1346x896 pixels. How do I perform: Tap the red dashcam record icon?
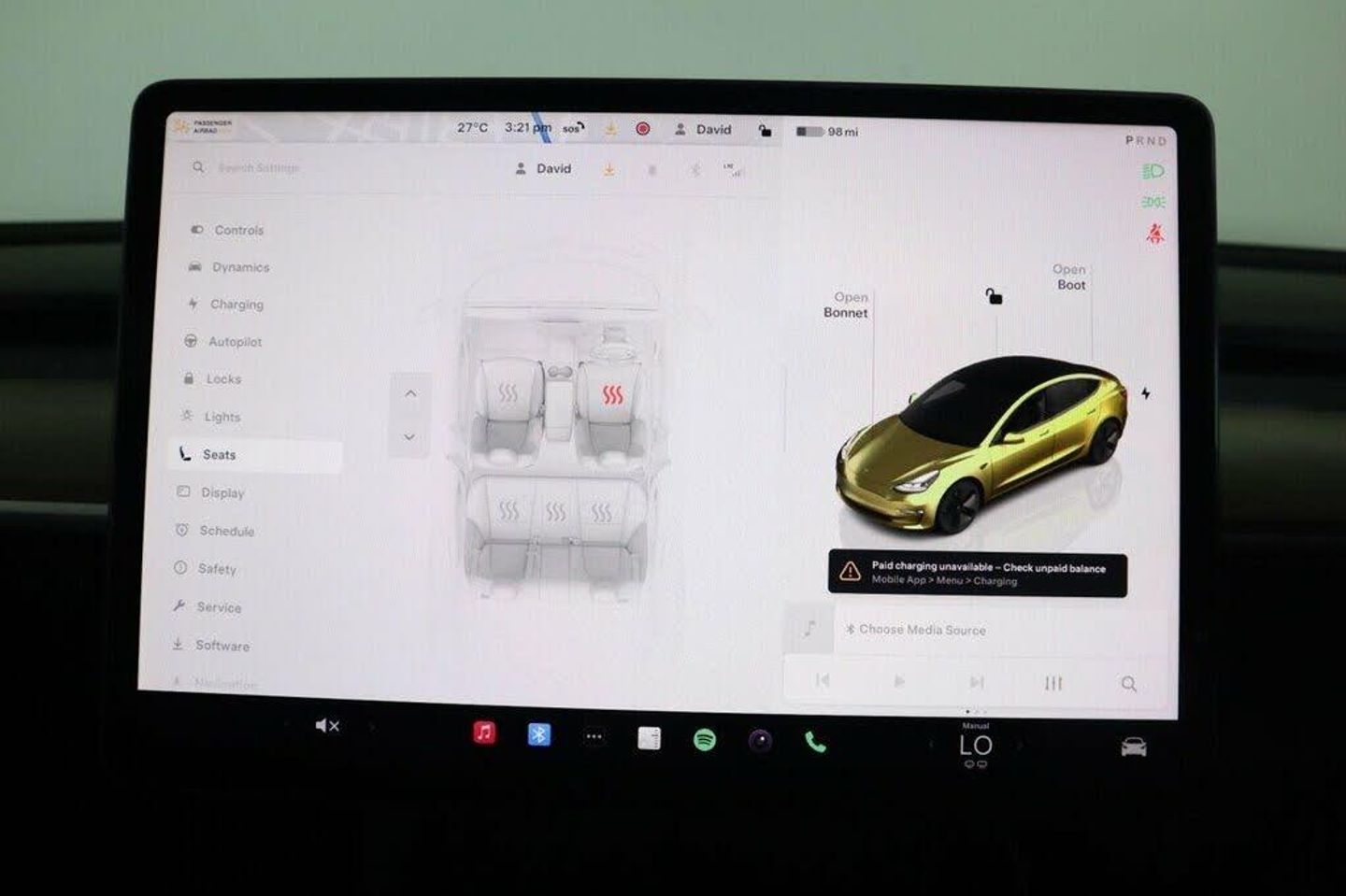[643, 129]
